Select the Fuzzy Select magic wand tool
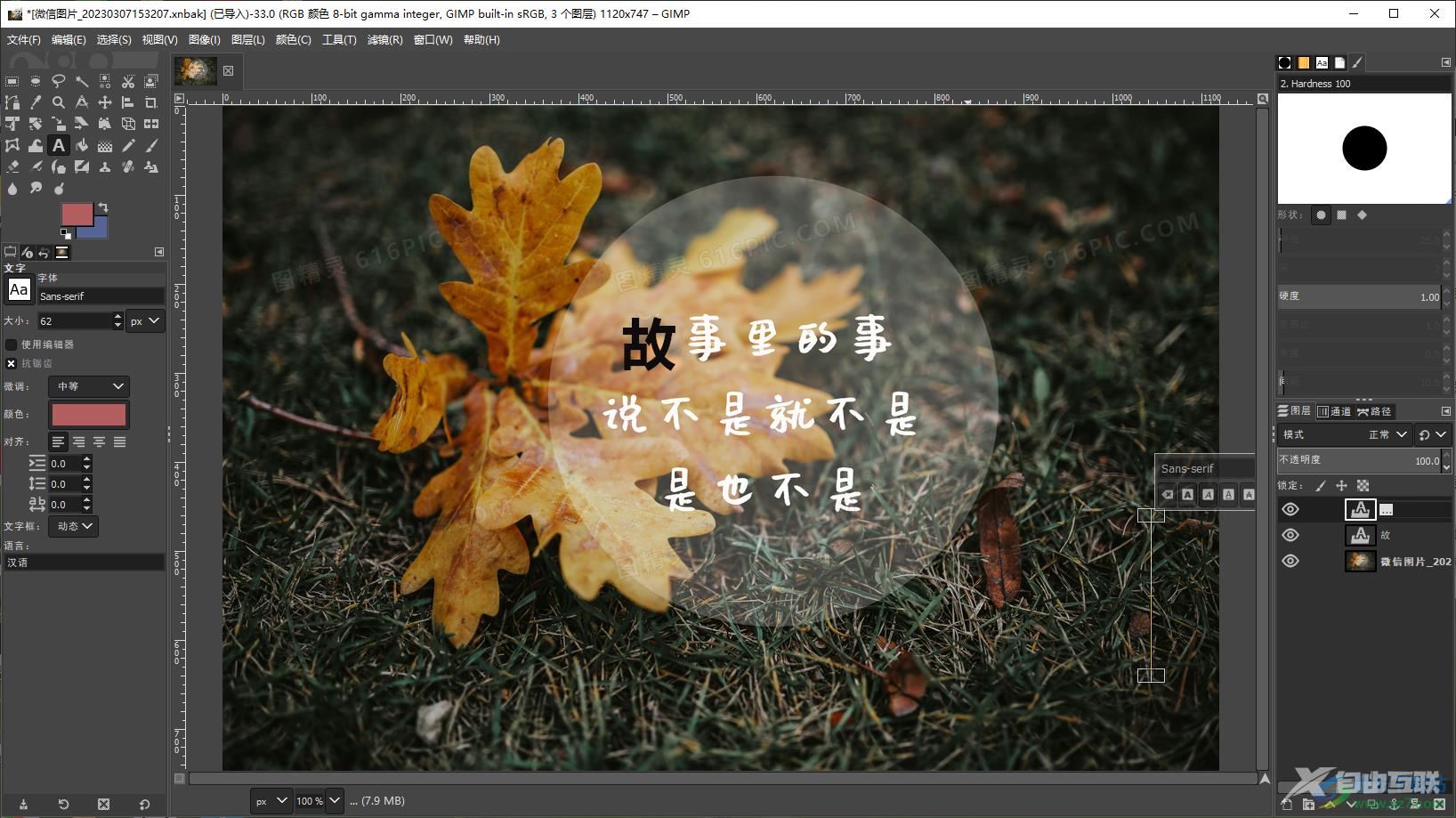This screenshot has width=1456, height=818. coord(82,81)
